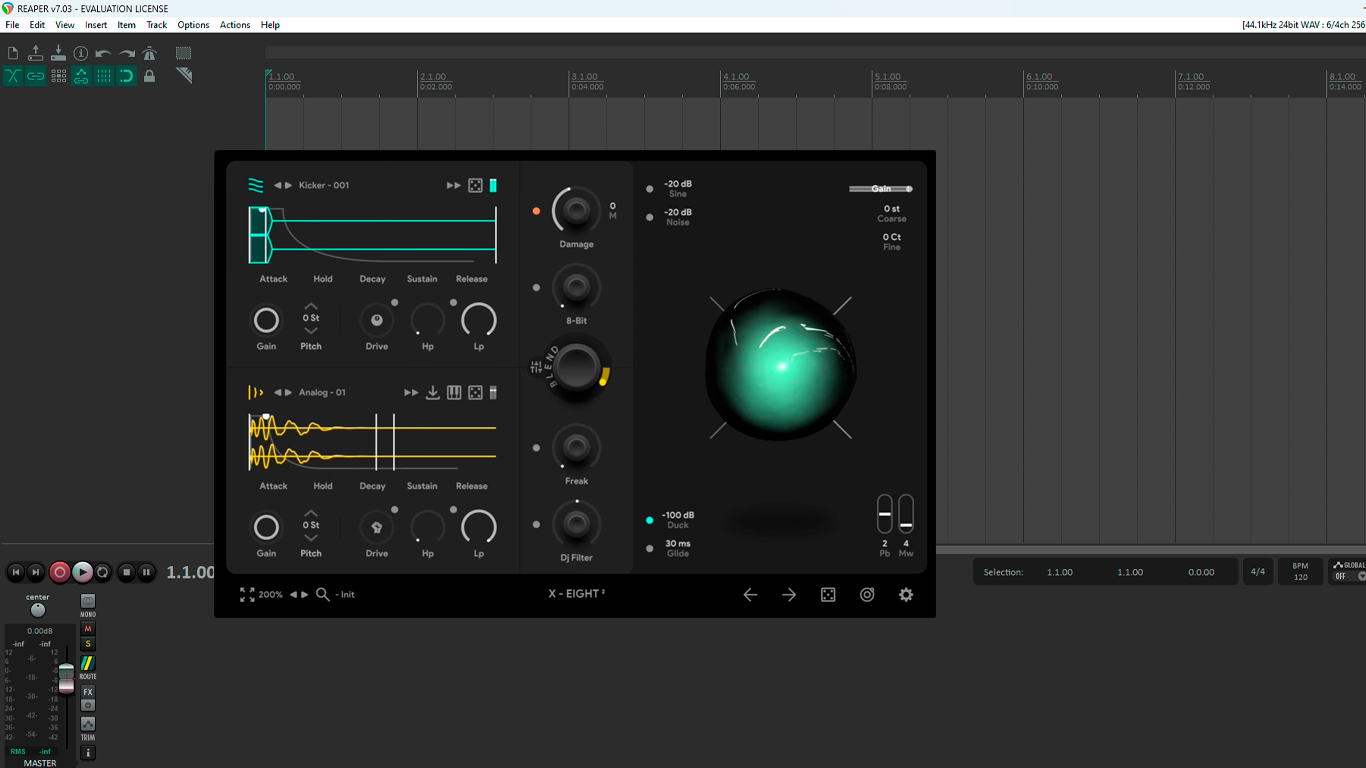Screen dimensions: 1366x768
Task: Toggle the metronome icon
Action: (149, 53)
